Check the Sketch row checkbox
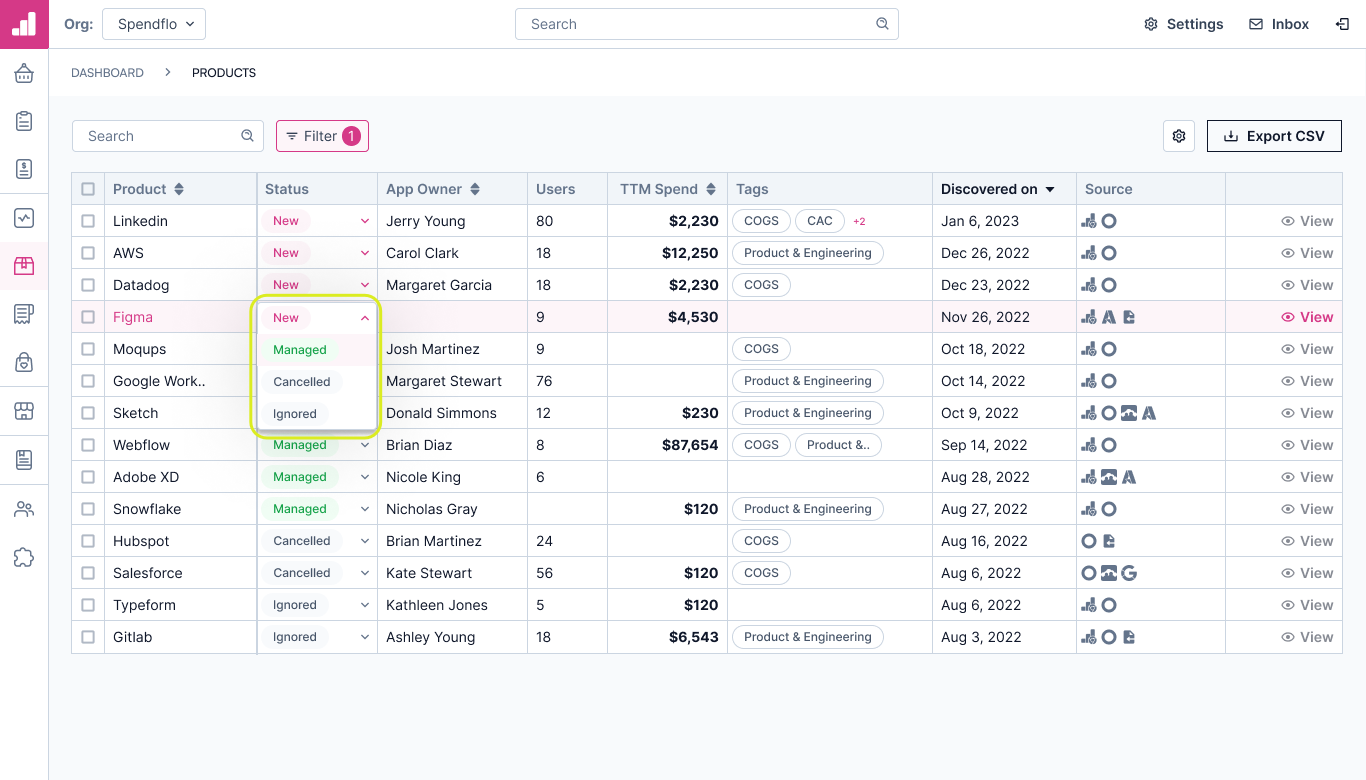This screenshot has height=780, width=1366. coord(88,413)
